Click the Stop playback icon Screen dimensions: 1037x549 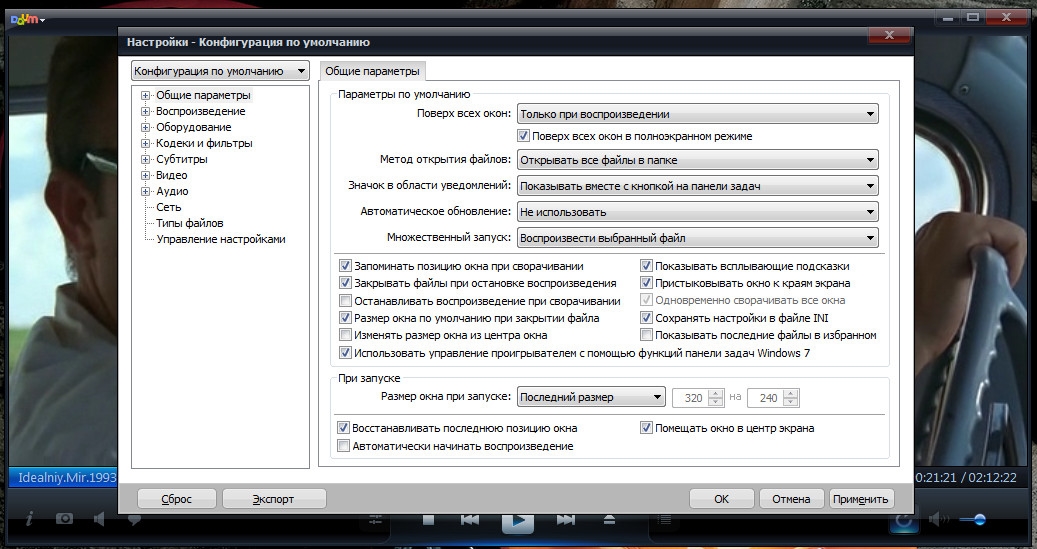(428, 520)
